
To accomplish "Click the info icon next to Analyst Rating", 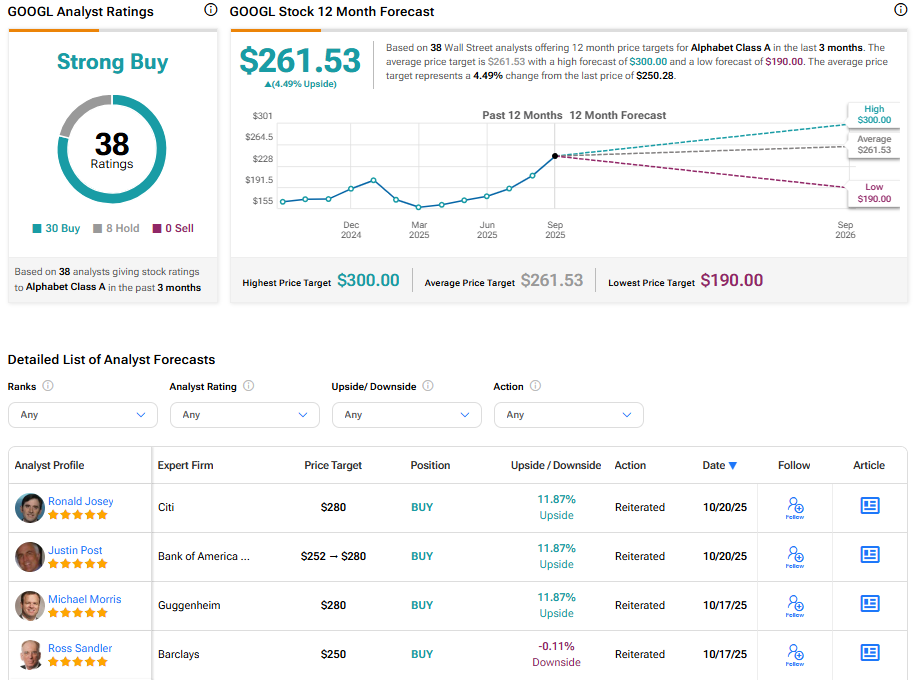I will point(249,386).
